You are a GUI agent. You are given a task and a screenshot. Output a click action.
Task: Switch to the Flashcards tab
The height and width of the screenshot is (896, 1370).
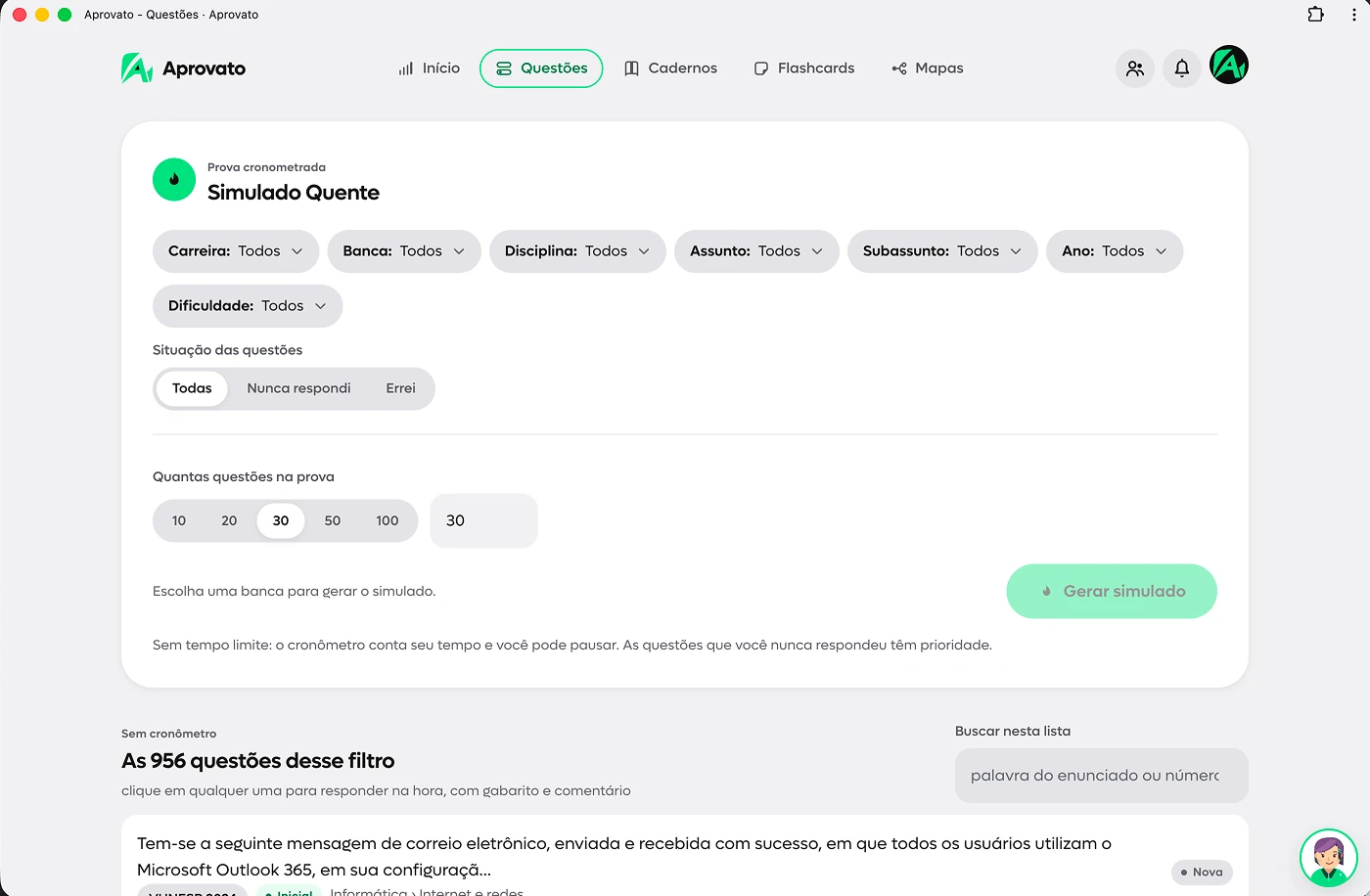[x=804, y=68]
